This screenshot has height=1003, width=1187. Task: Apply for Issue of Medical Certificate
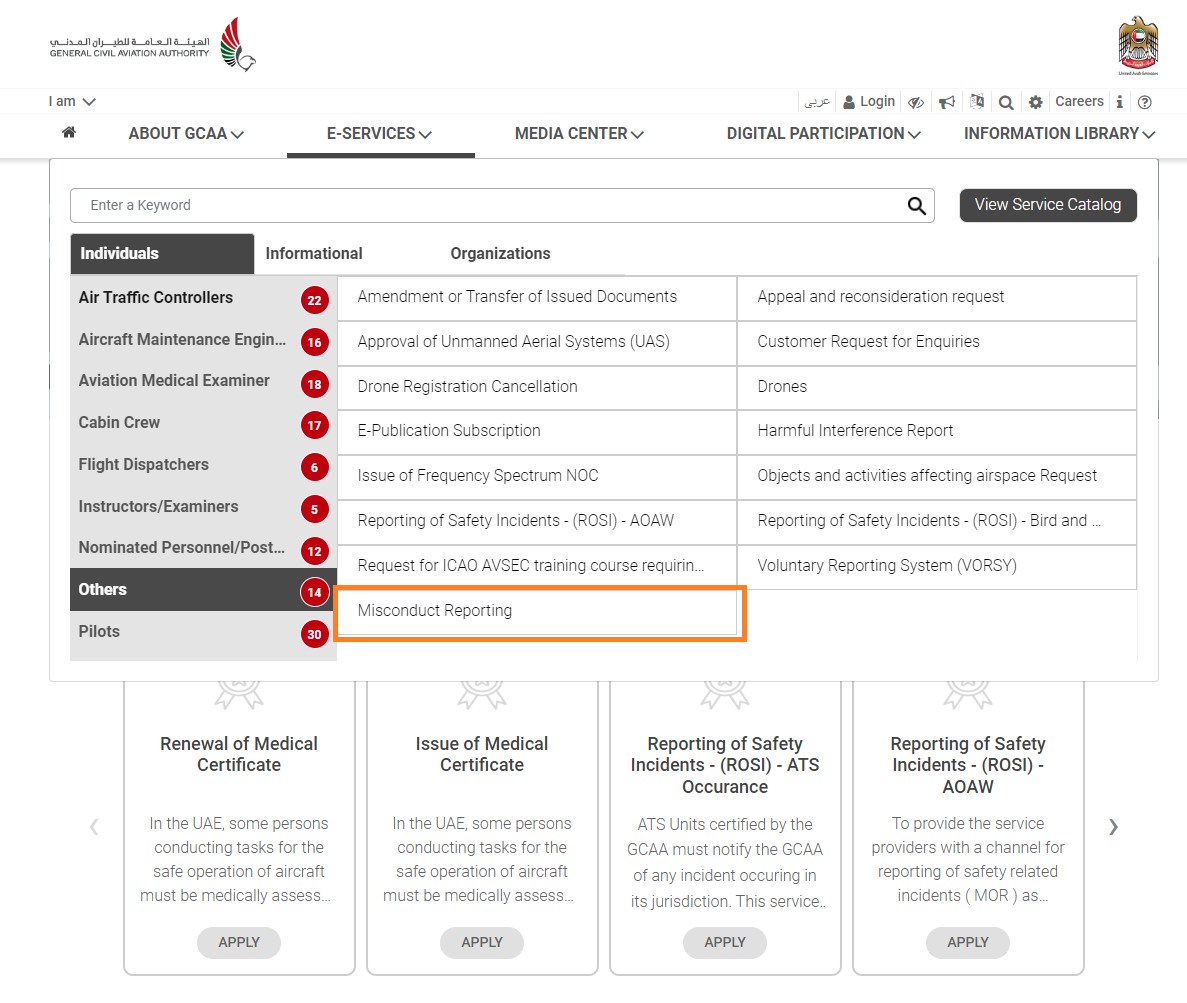pos(482,942)
